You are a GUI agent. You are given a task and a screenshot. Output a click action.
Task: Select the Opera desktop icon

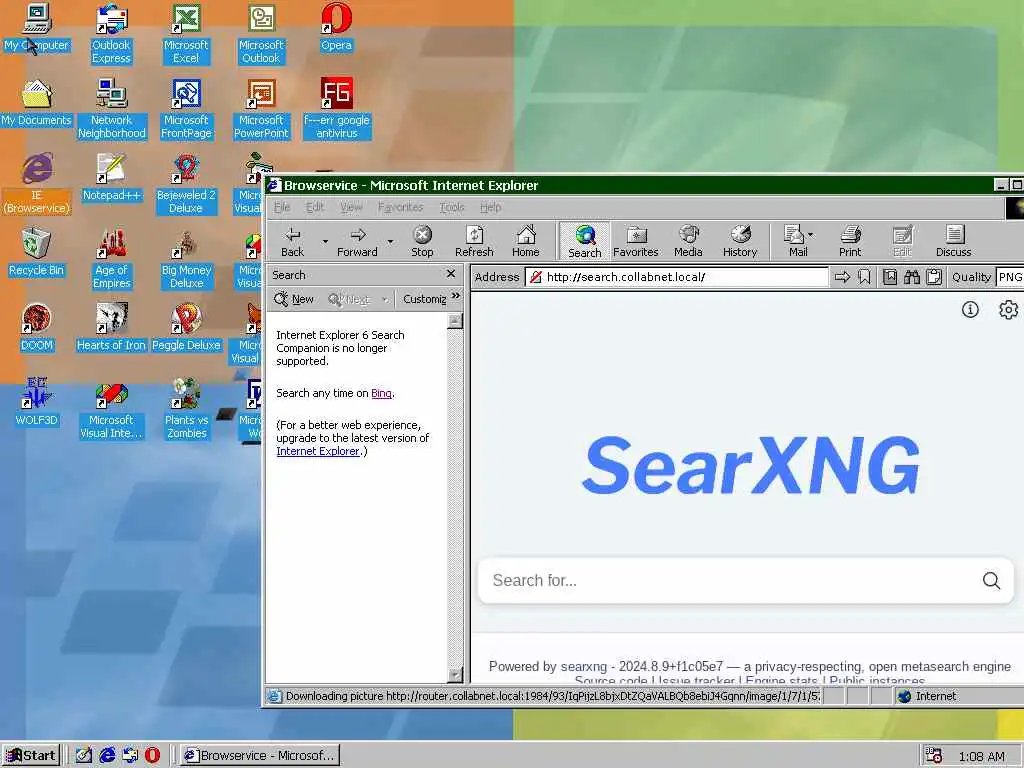(x=336, y=28)
